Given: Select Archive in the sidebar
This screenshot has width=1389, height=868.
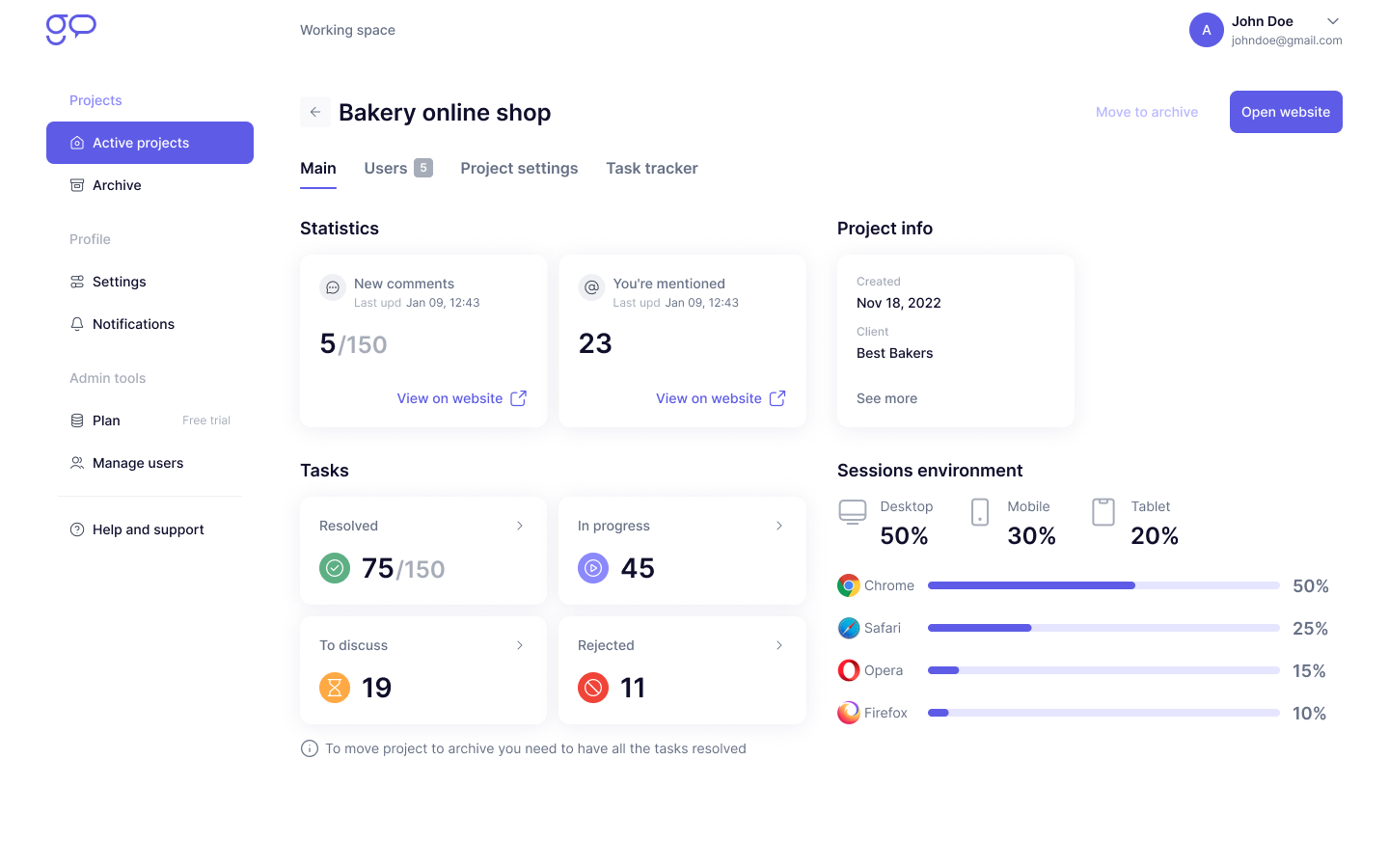Looking at the screenshot, I should pos(117,185).
